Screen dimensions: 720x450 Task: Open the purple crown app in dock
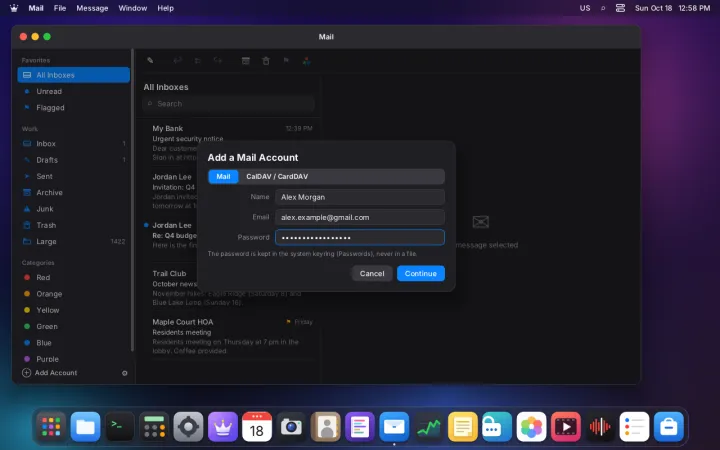click(223, 427)
